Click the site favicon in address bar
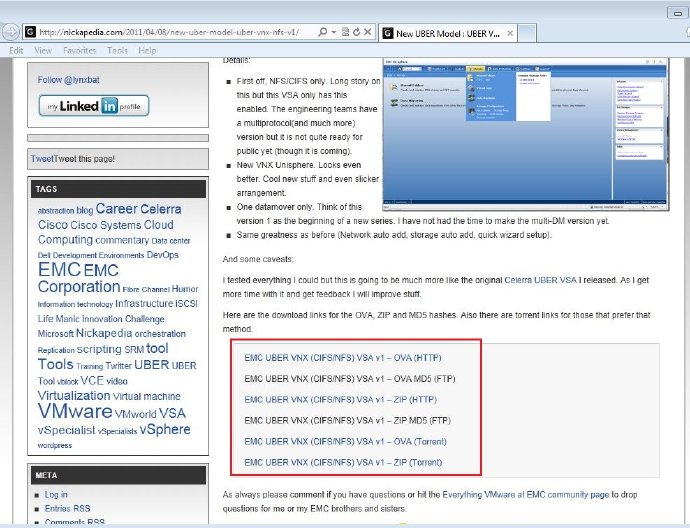The width and height of the screenshot is (690, 528). [x=30, y=32]
